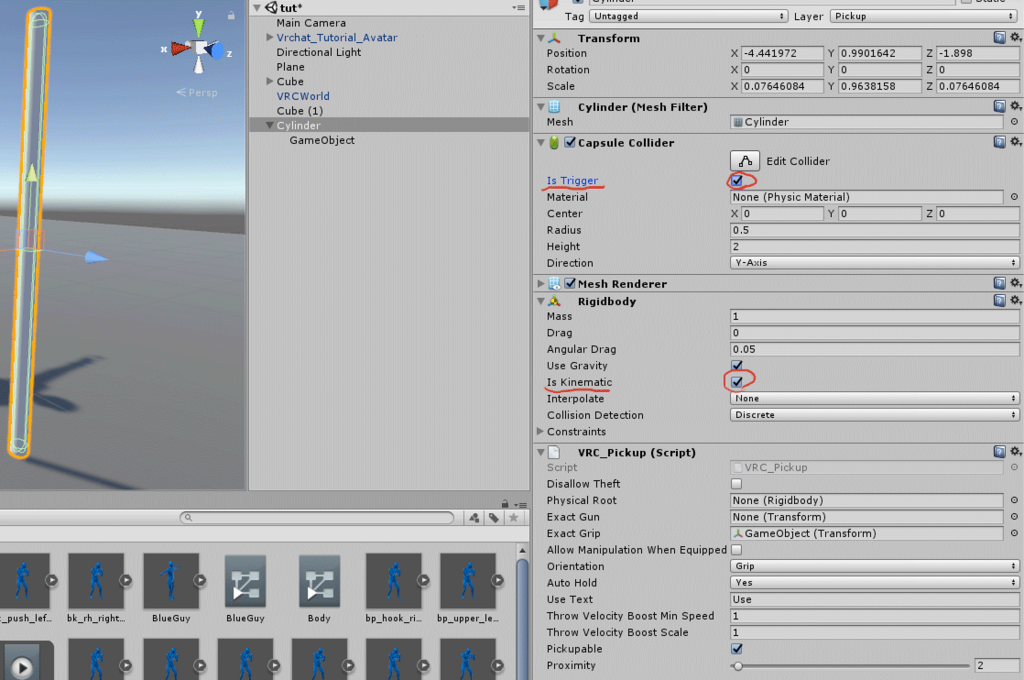Expand the bk_rh_right animation asset arrow

pyautogui.click(x=126, y=580)
